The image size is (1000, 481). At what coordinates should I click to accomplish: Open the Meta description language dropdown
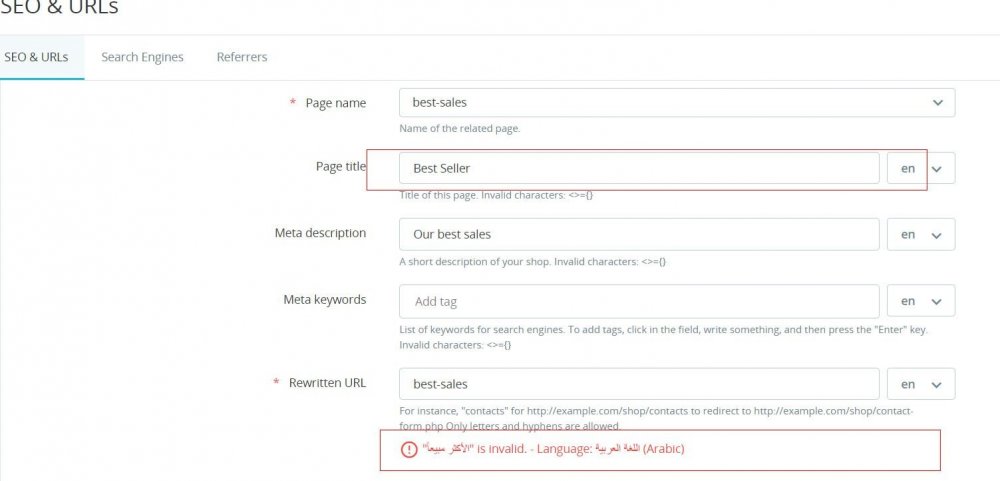coord(920,235)
